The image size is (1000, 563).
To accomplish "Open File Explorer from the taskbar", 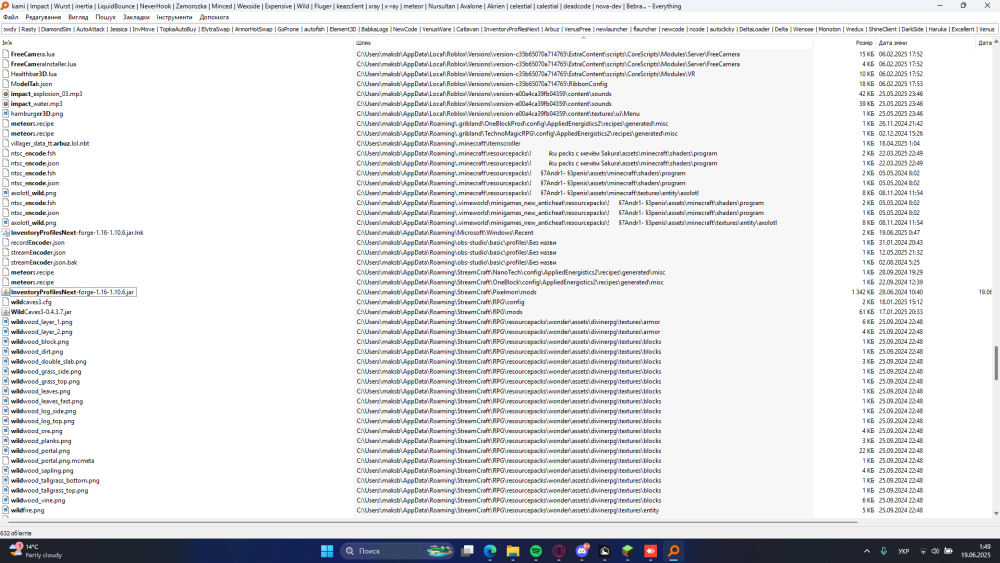I will tap(513, 551).
